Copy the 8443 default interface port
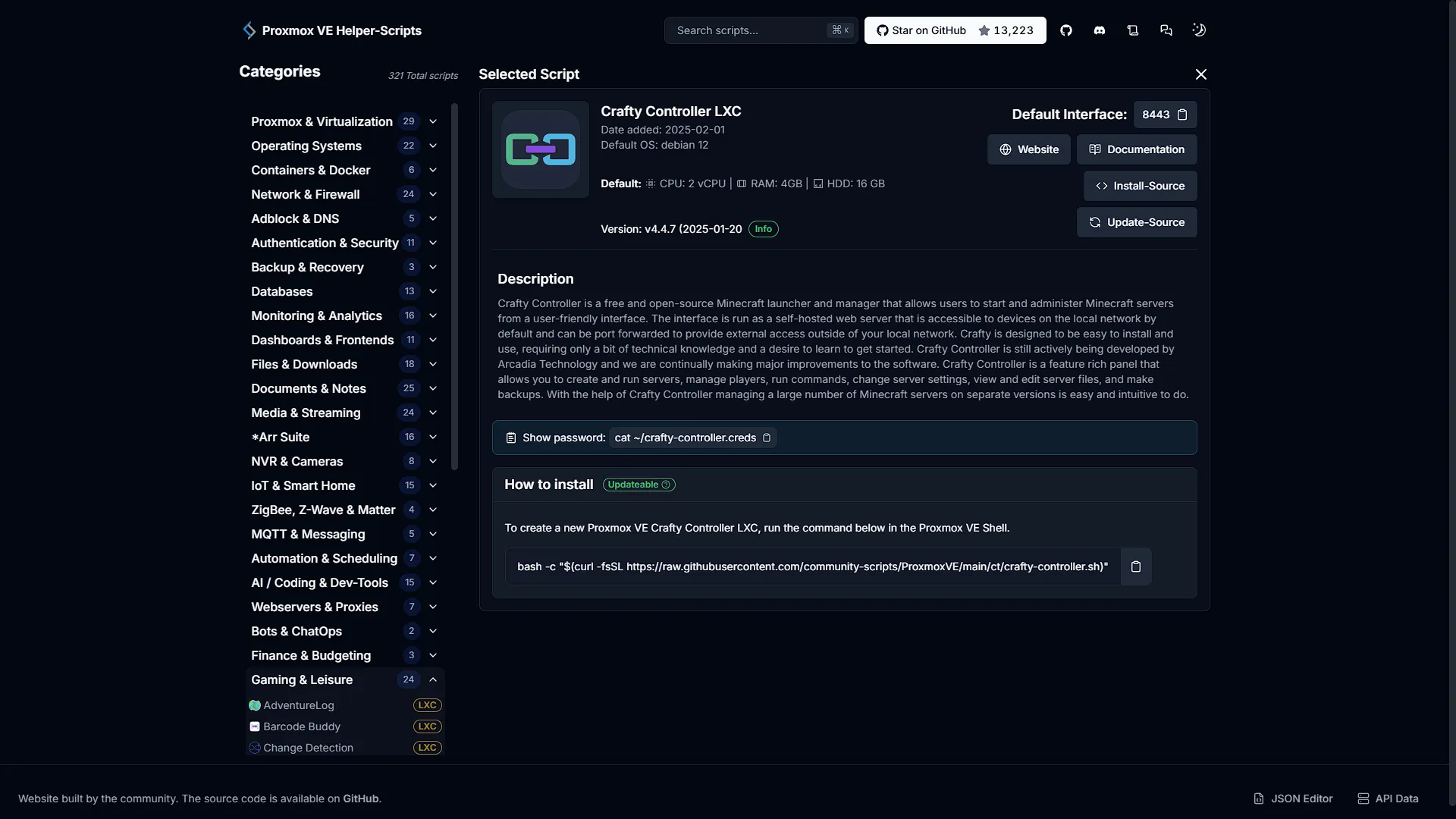The image size is (1456, 819). tap(1182, 115)
